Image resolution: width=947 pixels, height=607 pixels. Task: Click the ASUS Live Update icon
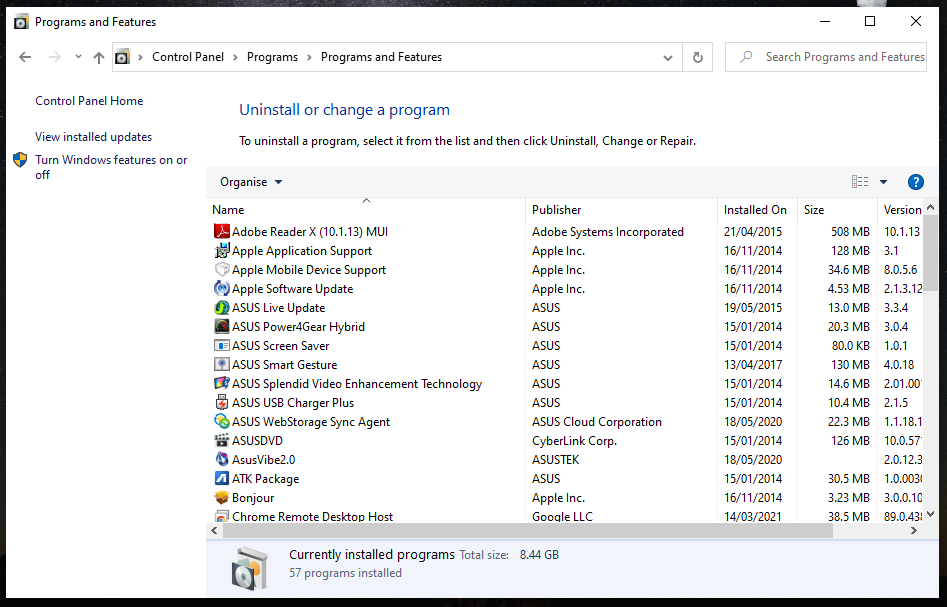(222, 307)
